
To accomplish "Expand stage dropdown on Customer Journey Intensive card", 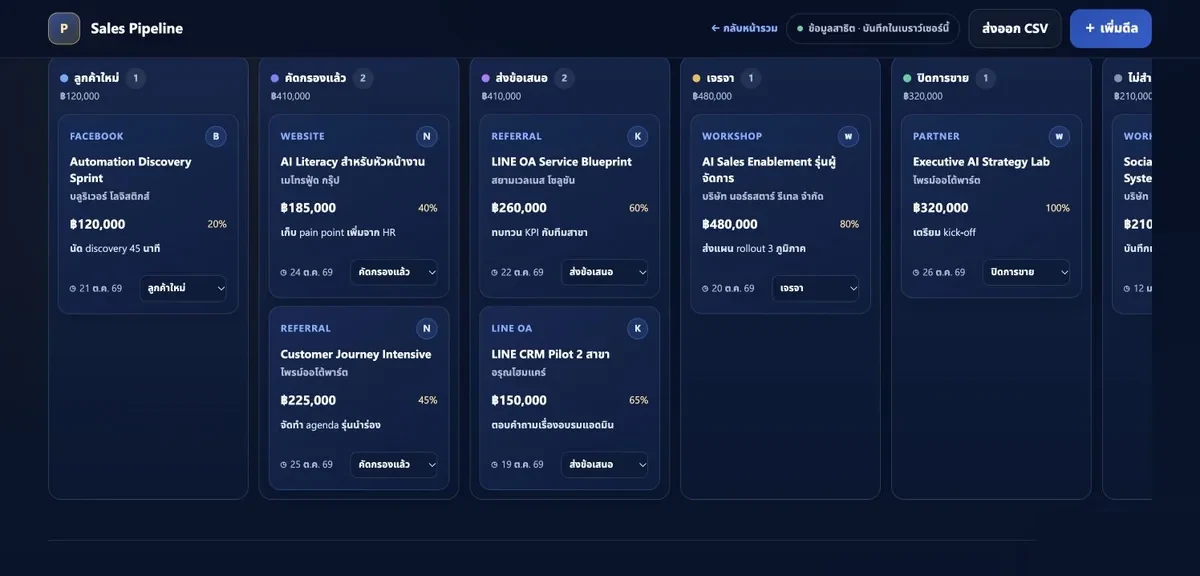I will click(394, 464).
